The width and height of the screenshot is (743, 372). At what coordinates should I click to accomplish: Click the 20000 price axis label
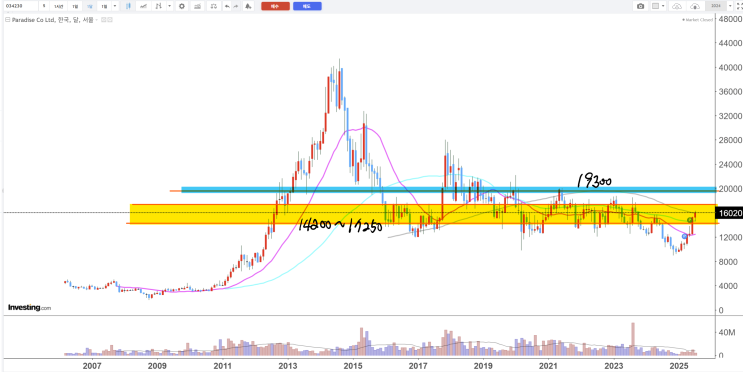click(730, 189)
